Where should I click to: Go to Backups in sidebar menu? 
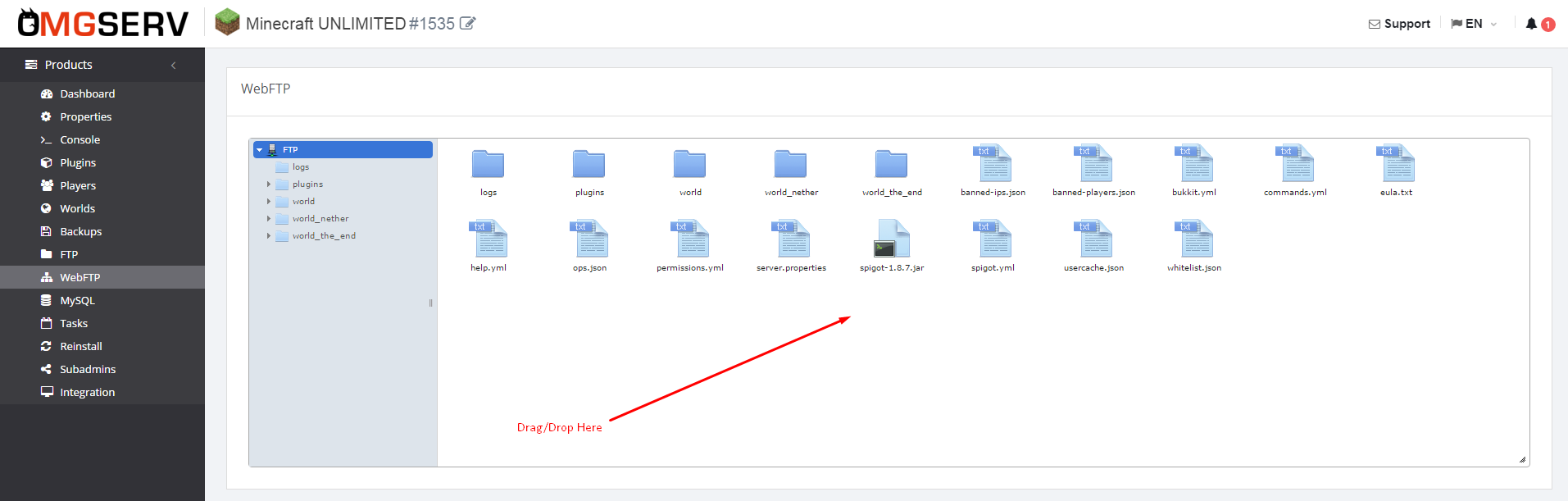coord(80,232)
